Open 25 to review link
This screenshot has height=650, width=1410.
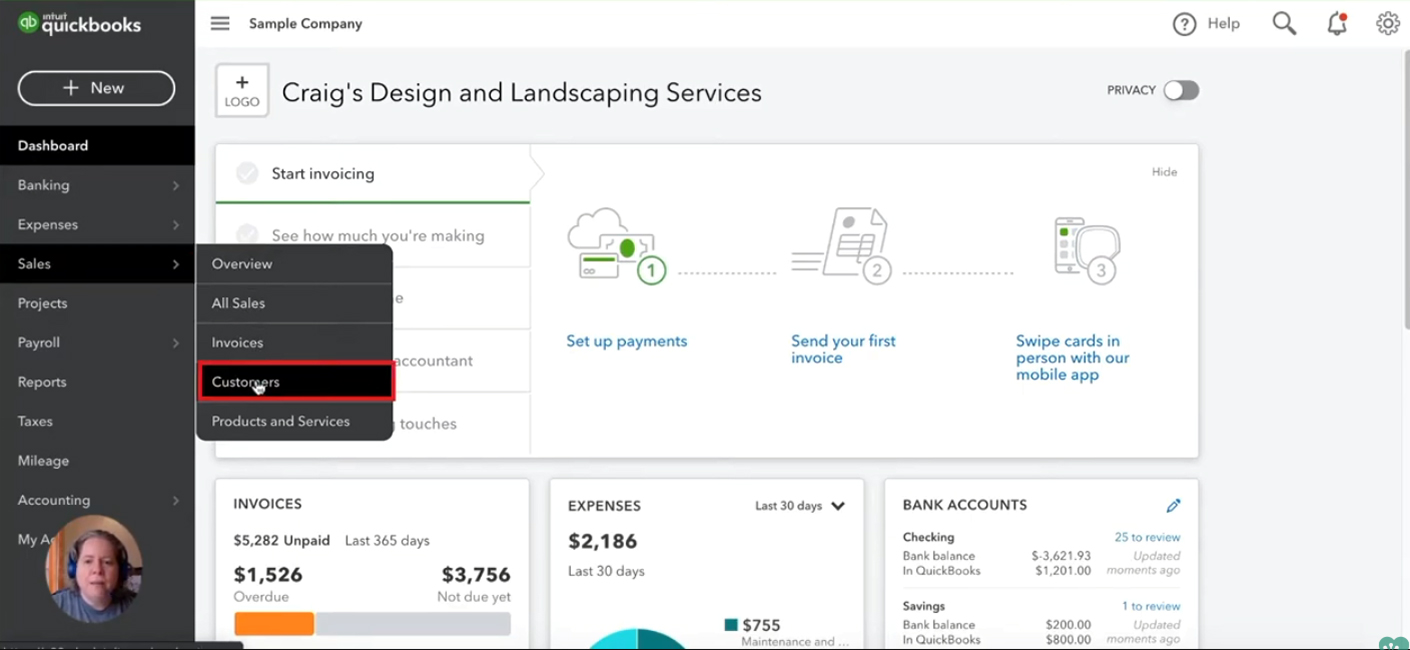[1147, 537]
